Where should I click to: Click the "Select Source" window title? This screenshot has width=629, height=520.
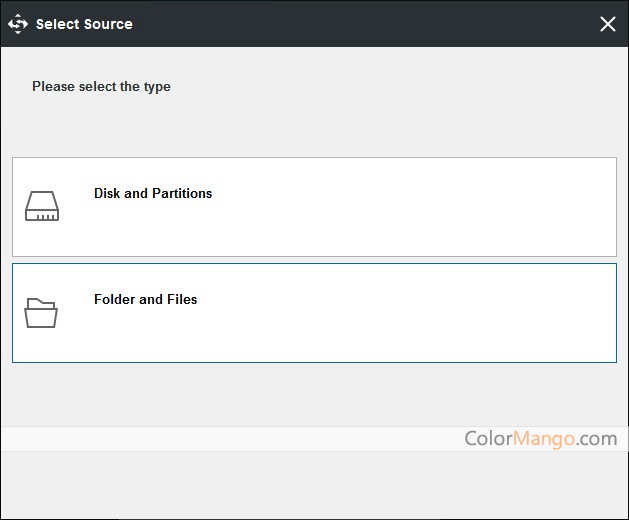click(x=84, y=24)
